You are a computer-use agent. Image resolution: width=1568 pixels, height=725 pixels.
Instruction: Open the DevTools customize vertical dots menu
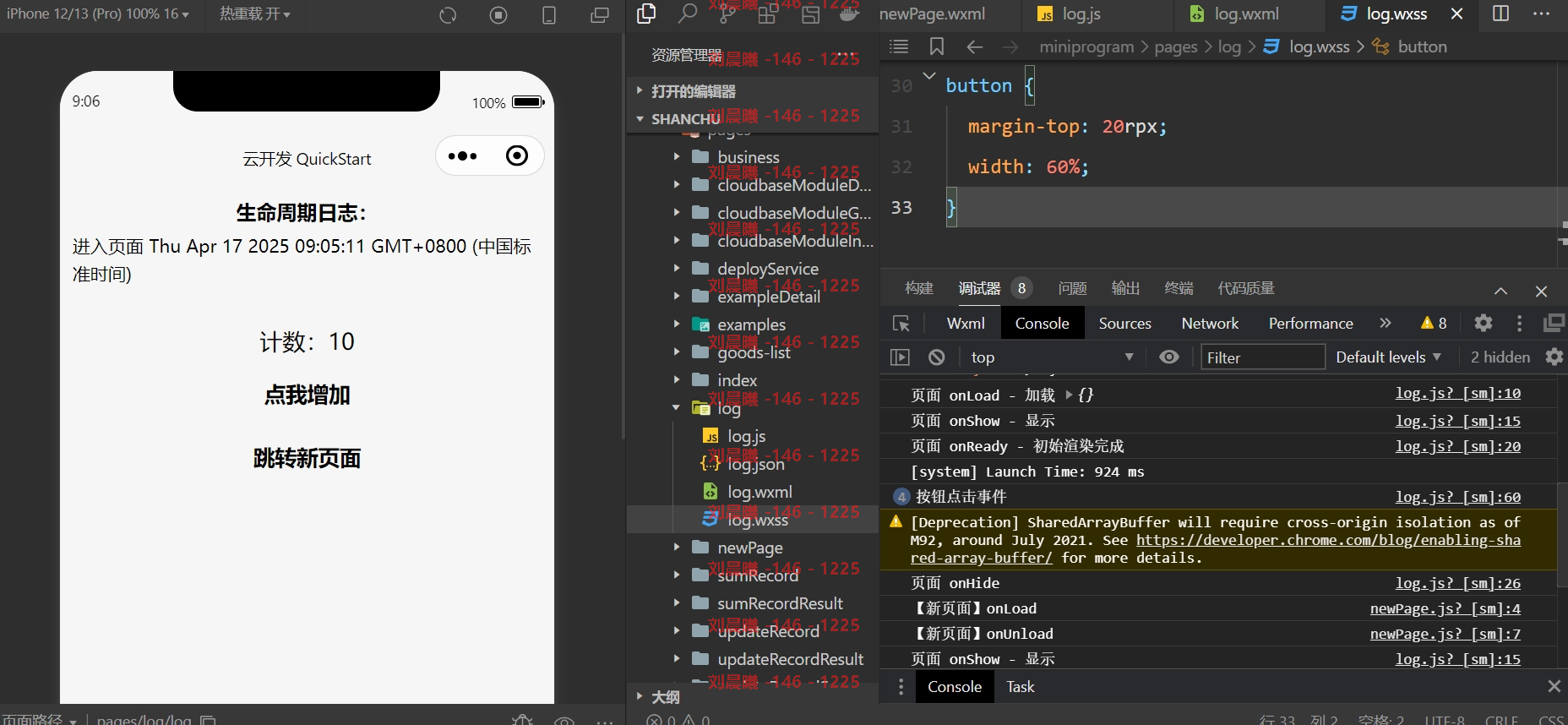[1519, 323]
